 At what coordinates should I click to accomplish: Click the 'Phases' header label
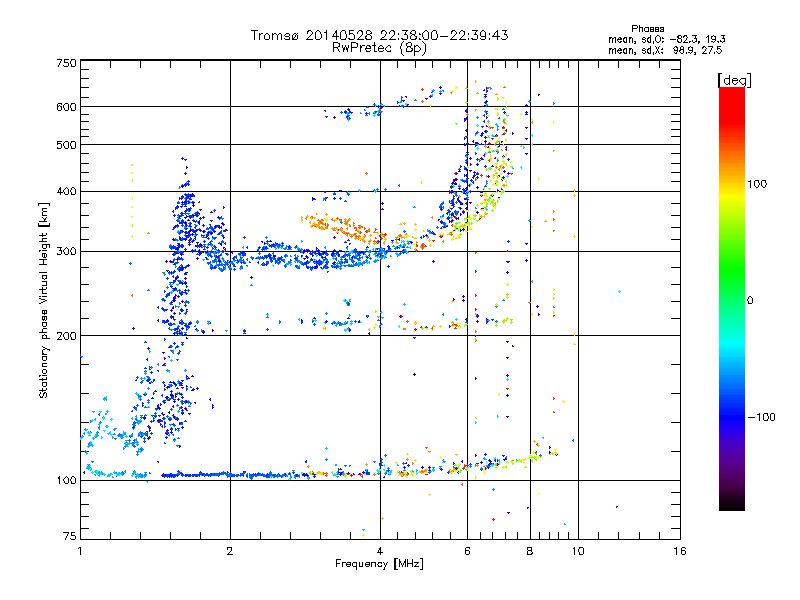pos(647,29)
